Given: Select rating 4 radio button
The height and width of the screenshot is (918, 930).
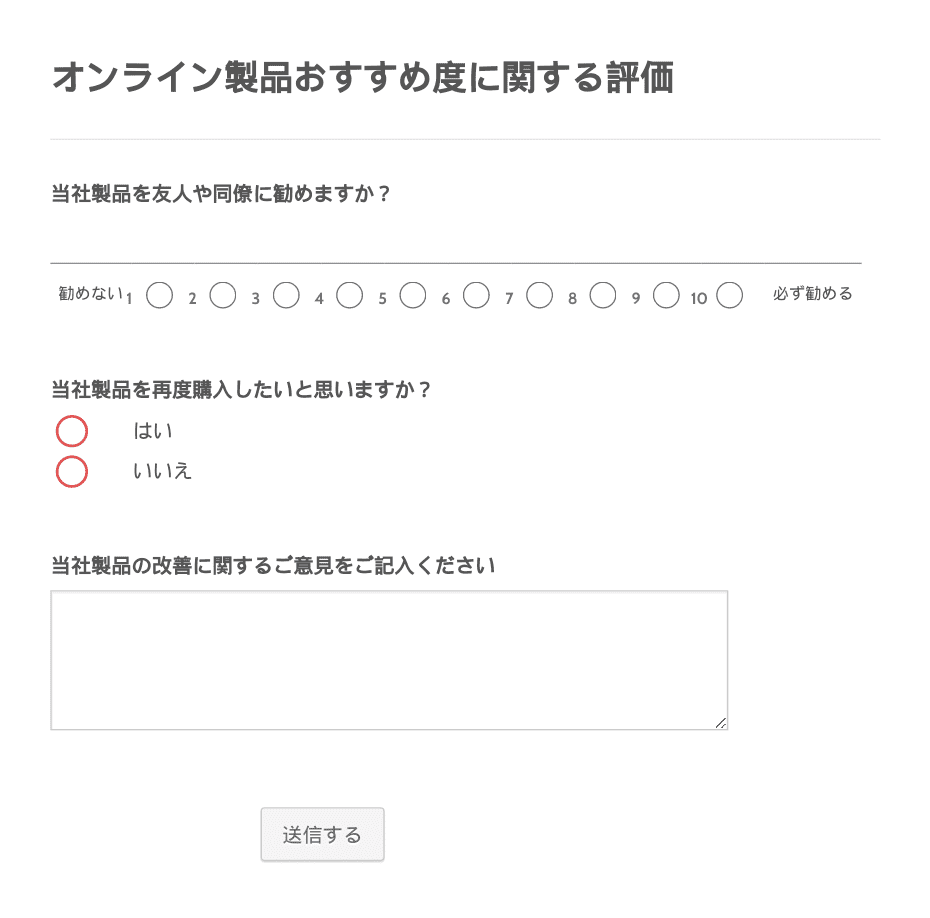Looking at the screenshot, I should (349, 295).
